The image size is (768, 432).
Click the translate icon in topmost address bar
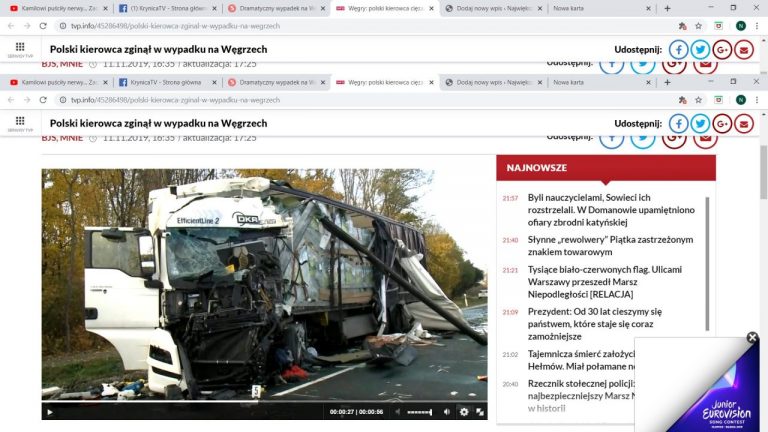[682, 26]
